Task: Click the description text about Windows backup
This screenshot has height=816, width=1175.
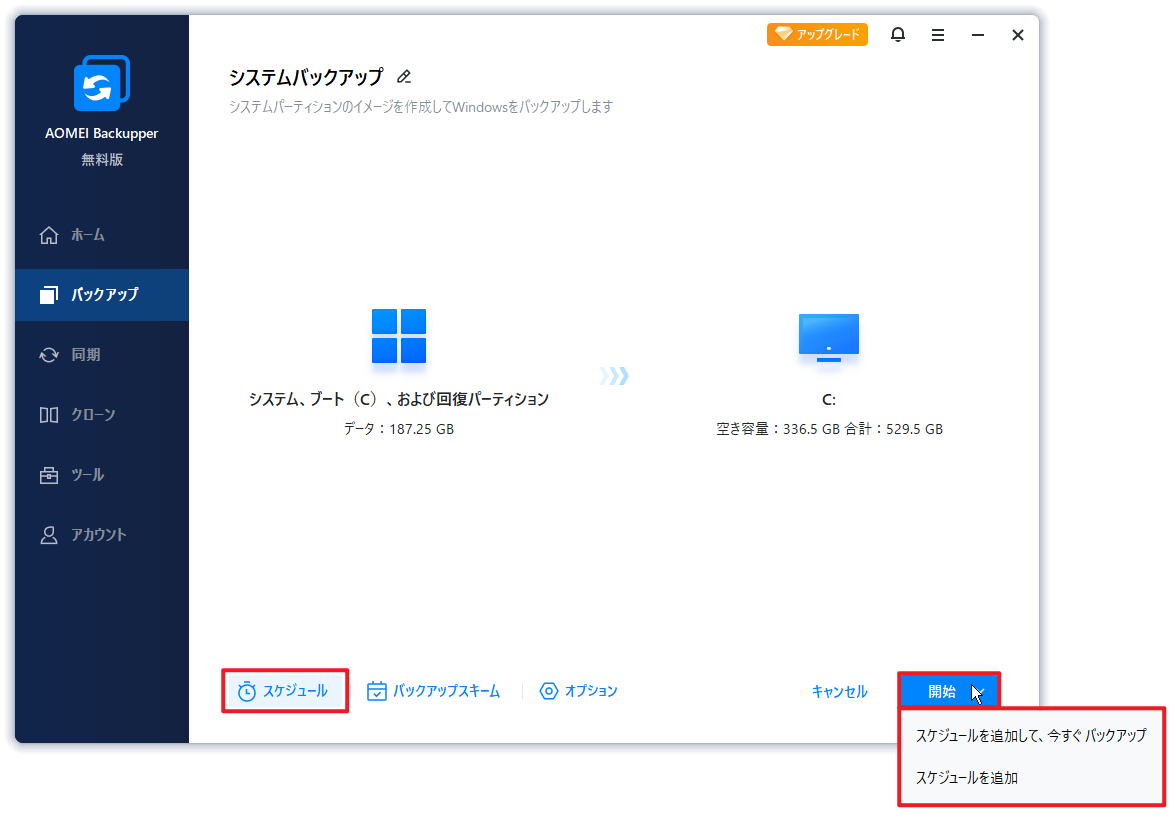Action: 420,107
